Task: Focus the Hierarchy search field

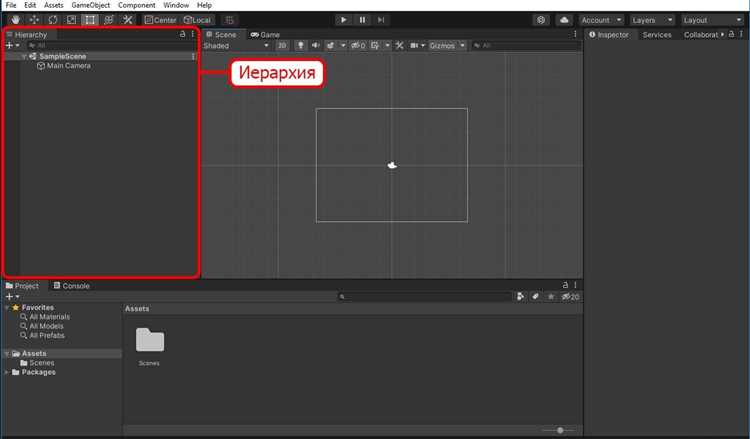Action: 110,45
